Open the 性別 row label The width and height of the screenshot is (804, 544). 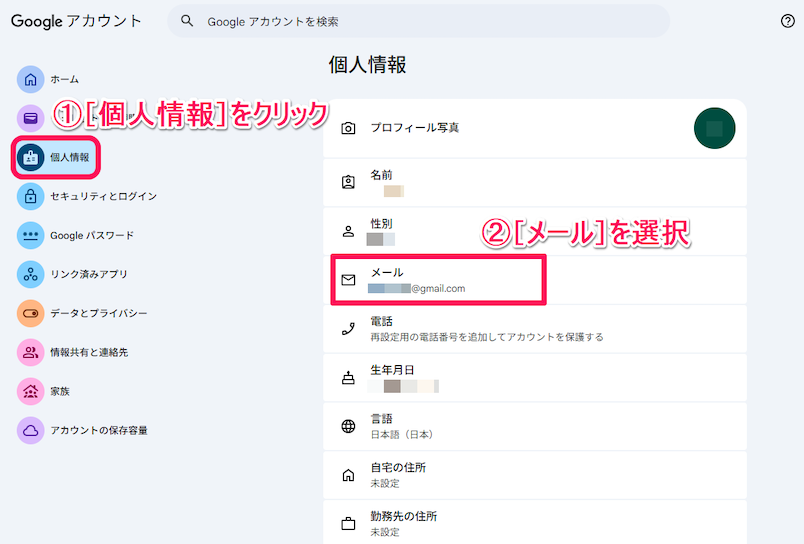(381, 224)
